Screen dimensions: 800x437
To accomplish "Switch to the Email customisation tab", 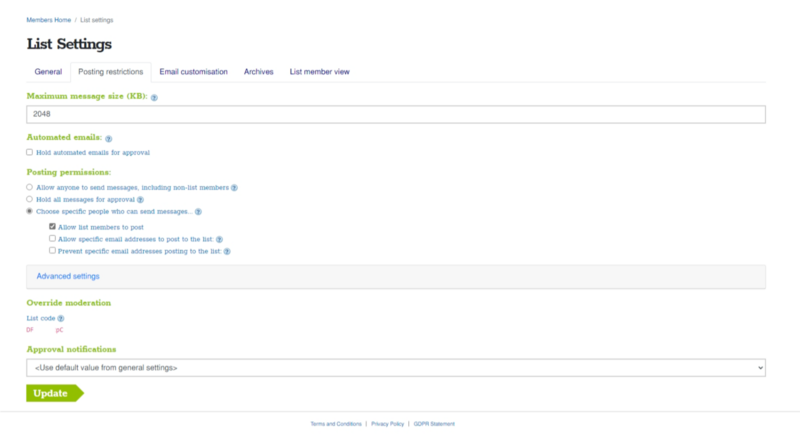I will click(x=193, y=72).
